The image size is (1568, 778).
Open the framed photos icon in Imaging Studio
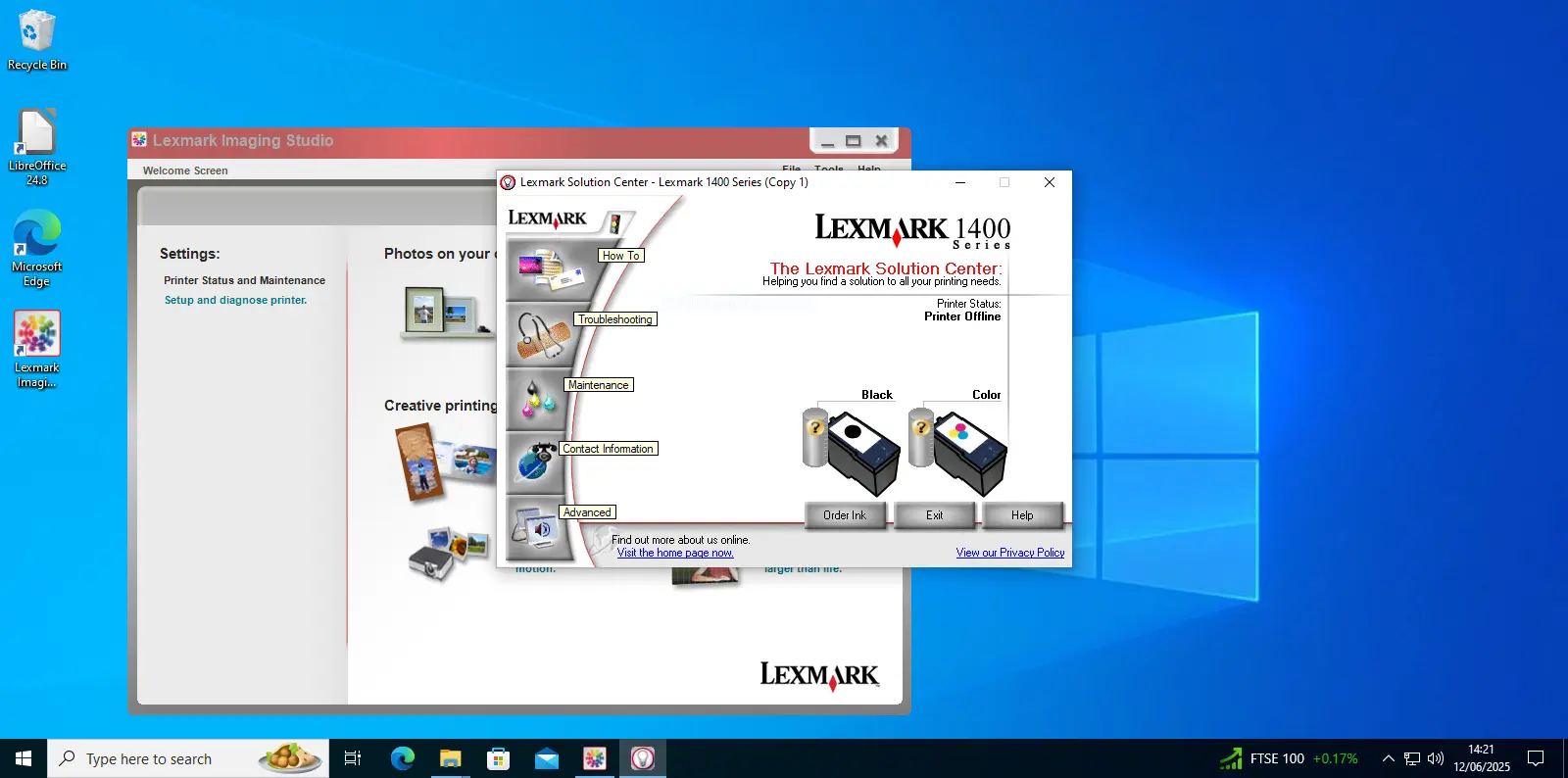pos(444,313)
